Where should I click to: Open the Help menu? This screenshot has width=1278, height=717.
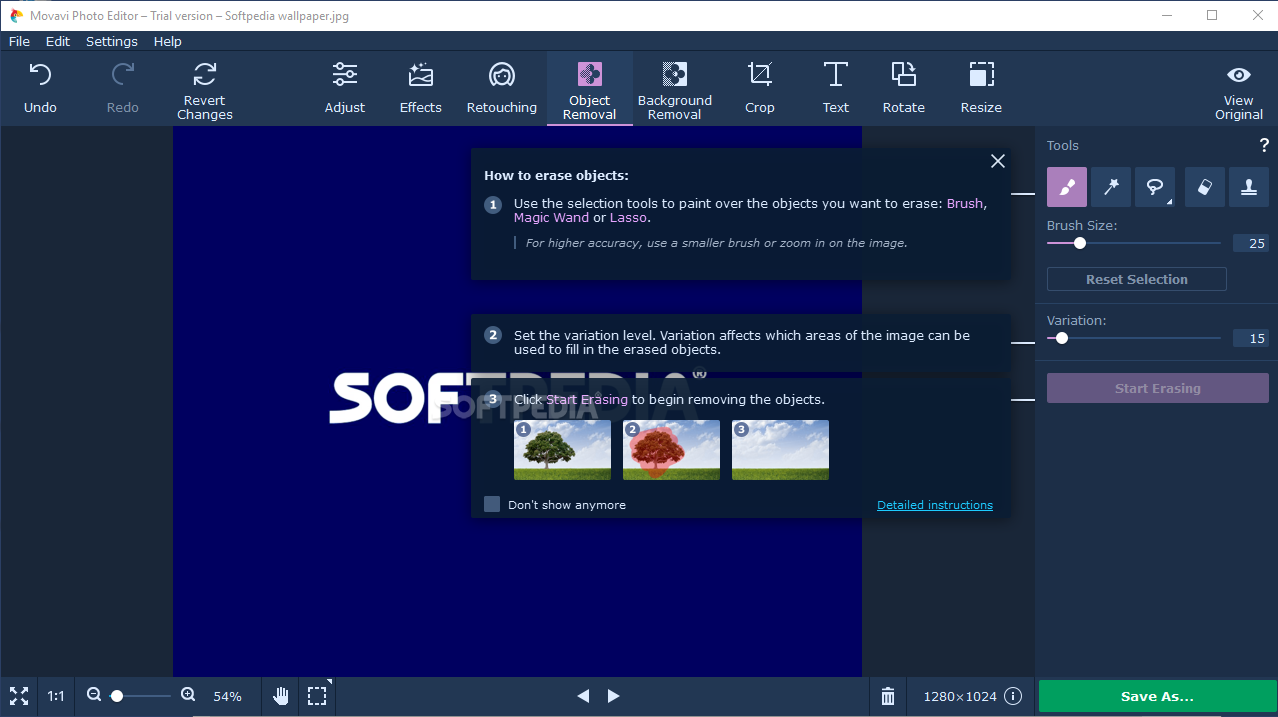click(168, 41)
